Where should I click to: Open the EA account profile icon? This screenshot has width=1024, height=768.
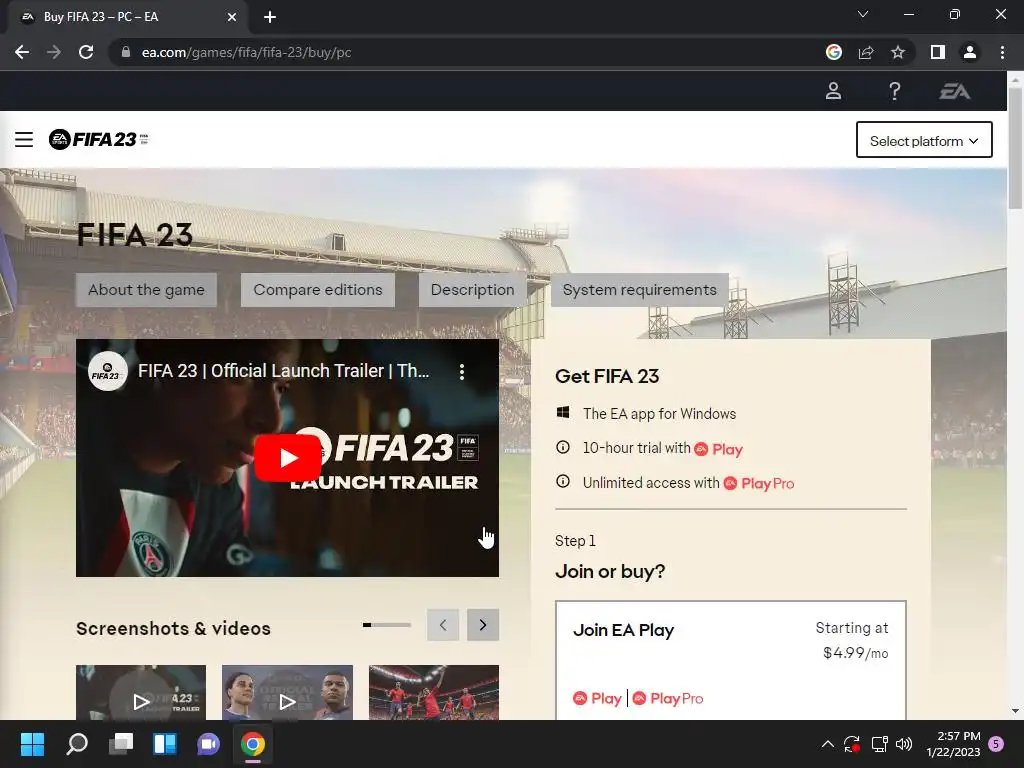coord(833,91)
